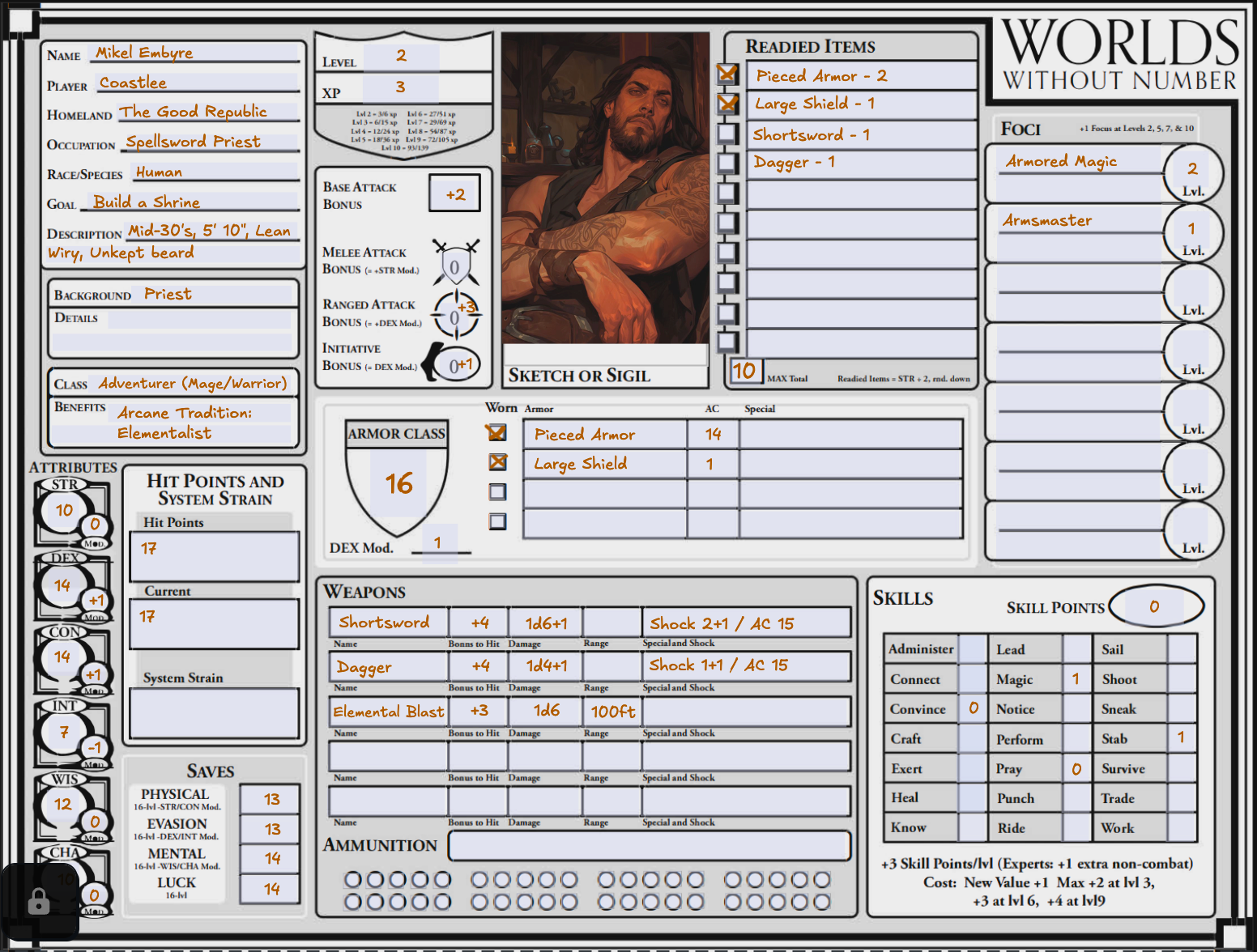The height and width of the screenshot is (952, 1257).
Task: Uncheck the worn Large Shield armor checkbox
Action: pos(497,462)
